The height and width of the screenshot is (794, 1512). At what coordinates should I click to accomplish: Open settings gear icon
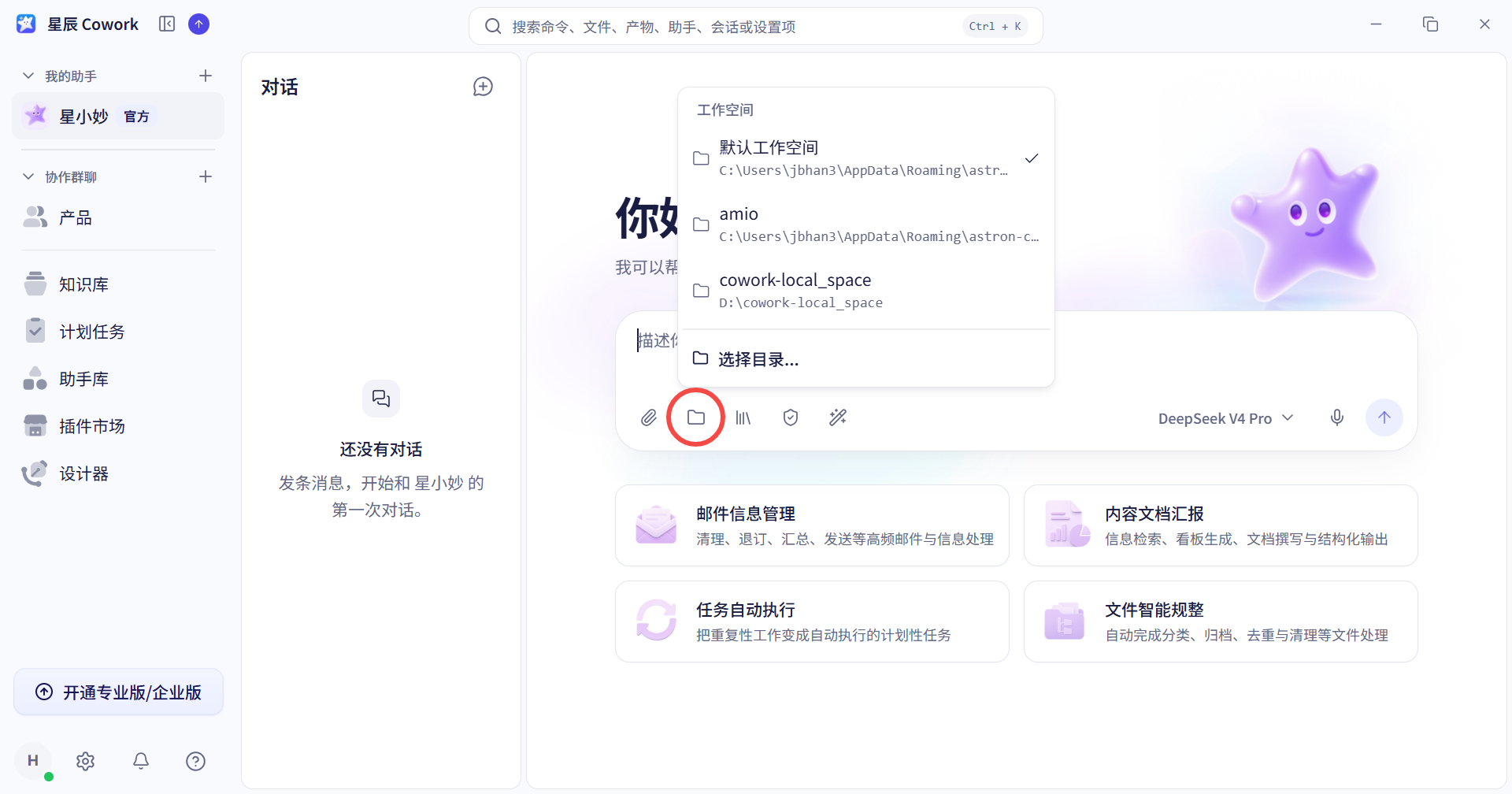coord(86,761)
